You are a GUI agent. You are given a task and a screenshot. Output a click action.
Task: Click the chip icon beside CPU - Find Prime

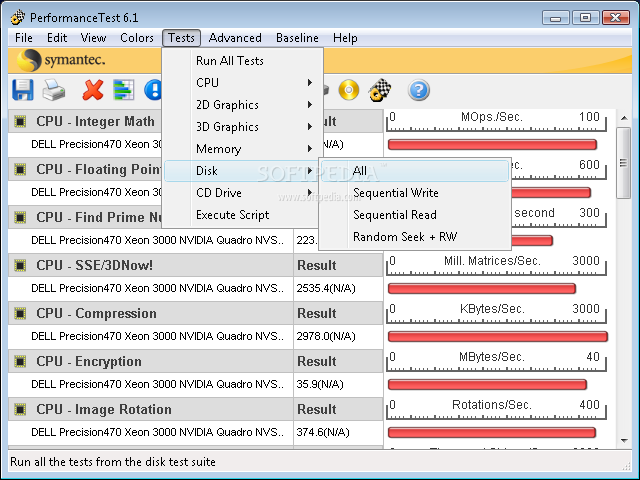click(x=20, y=217)
